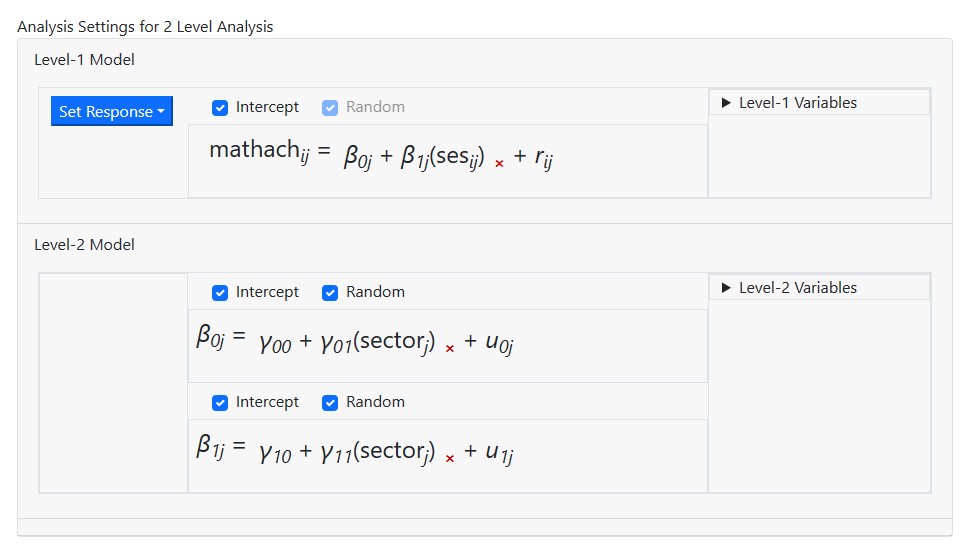The height and width of the screenshot is (559, 978).
Task: Uncheck Intercept for β0j equation
Action: tap(220, 292)
